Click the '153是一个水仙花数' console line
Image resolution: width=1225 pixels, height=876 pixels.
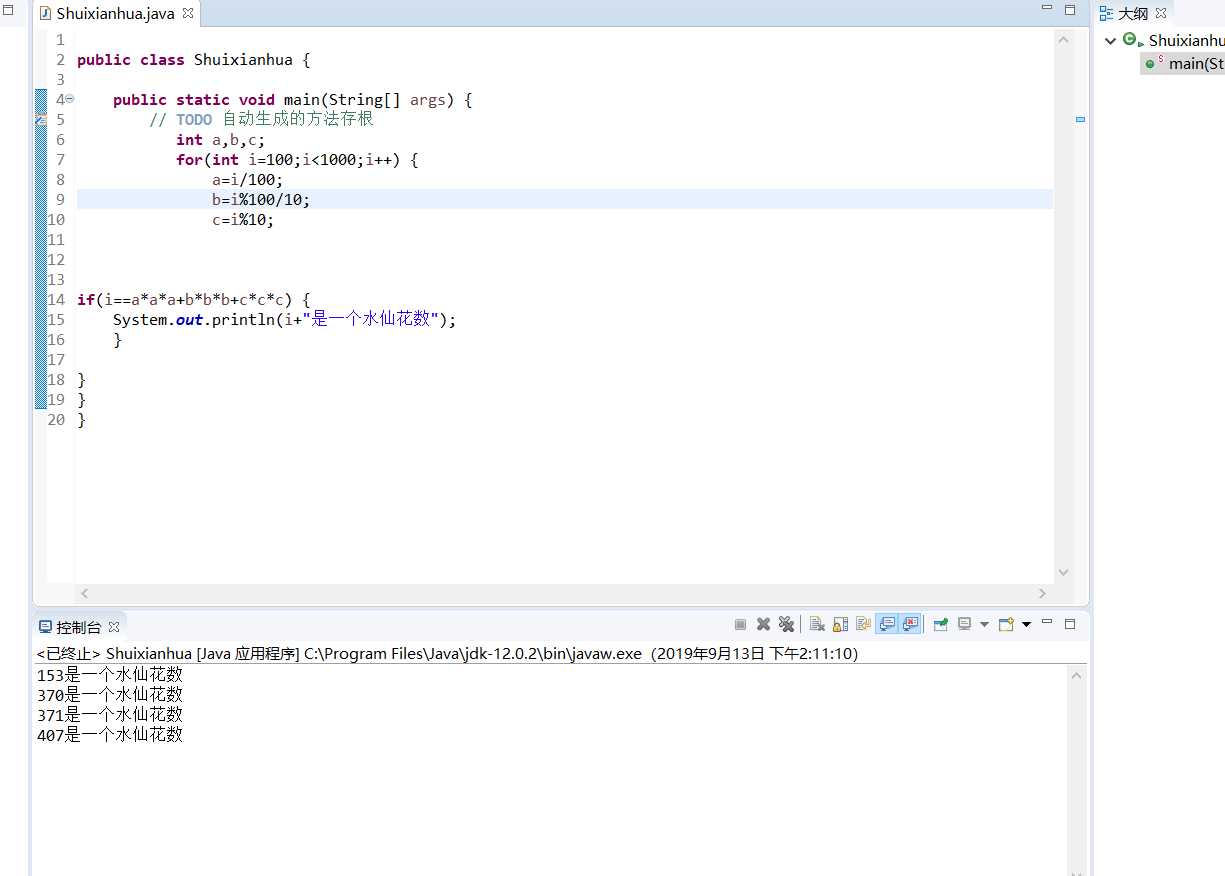pos(110,675)
